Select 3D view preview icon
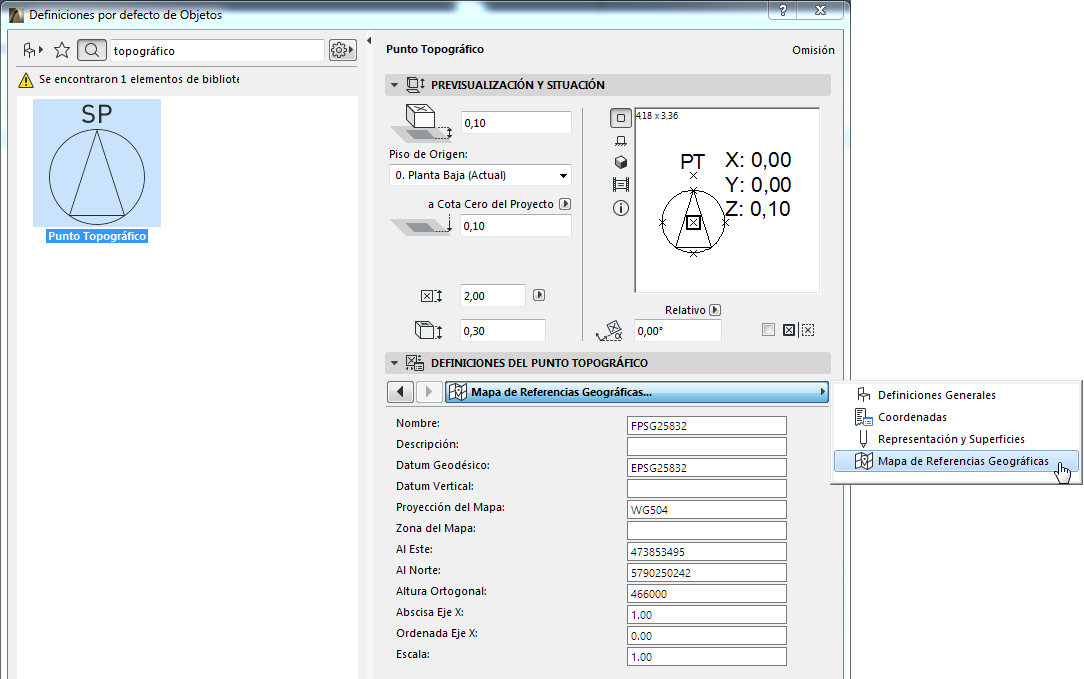1084x679 pixels. (x=621, y=162)
